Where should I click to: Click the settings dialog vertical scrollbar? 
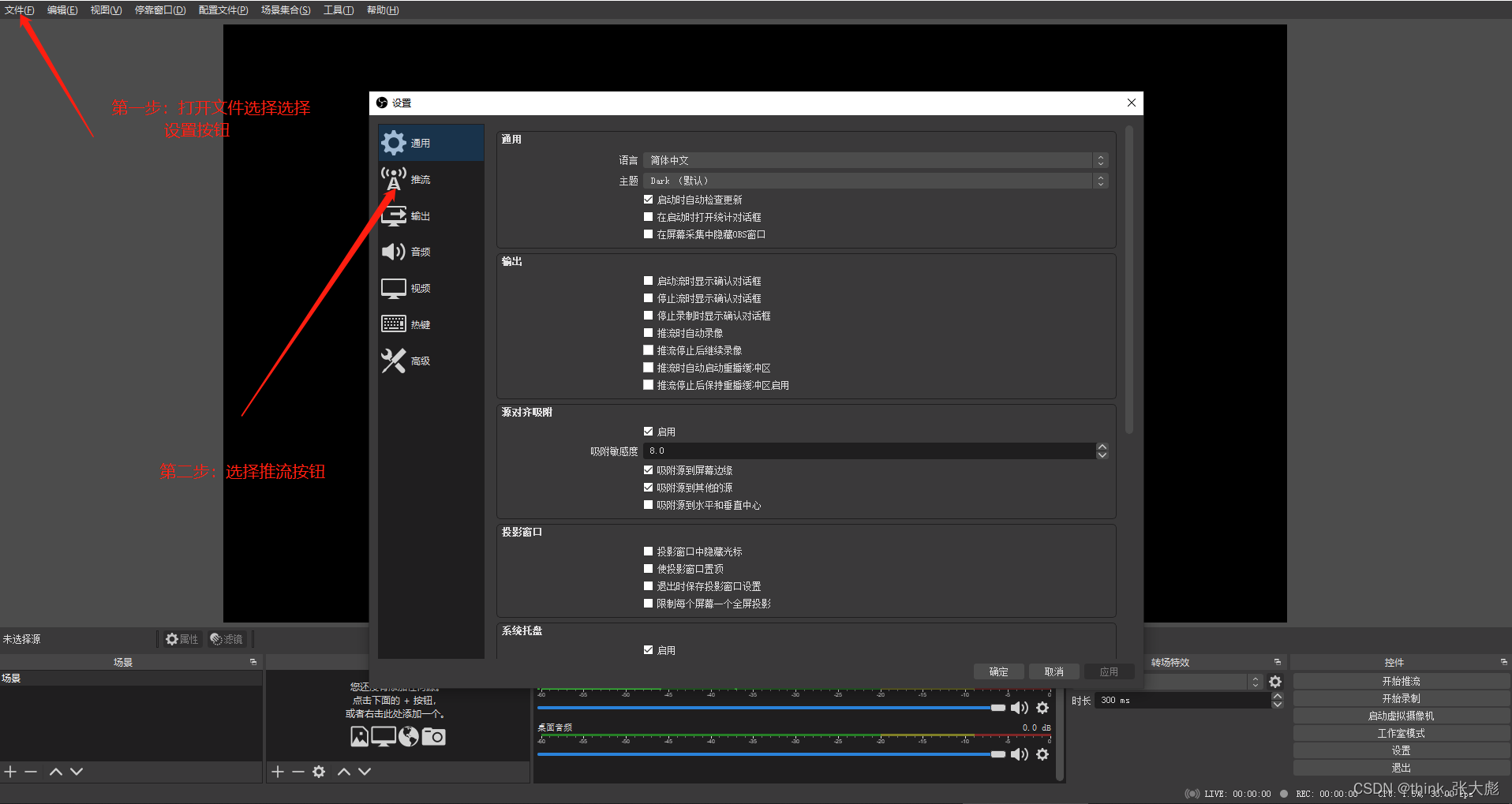[x=1129, y=280]
